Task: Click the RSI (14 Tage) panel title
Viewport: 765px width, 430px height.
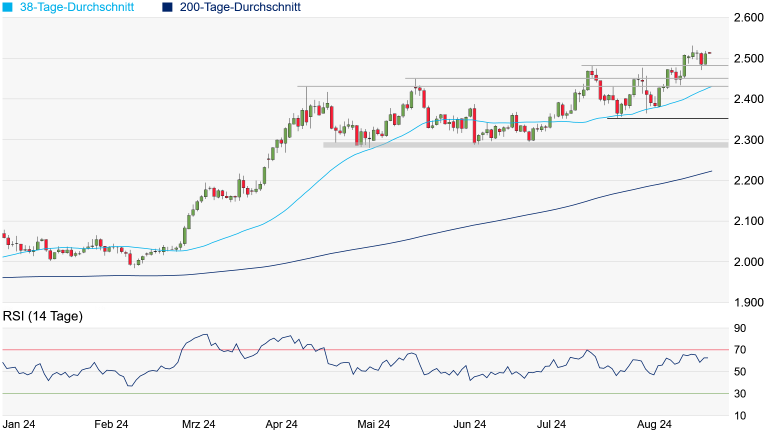Action: (x=42, y=317)
